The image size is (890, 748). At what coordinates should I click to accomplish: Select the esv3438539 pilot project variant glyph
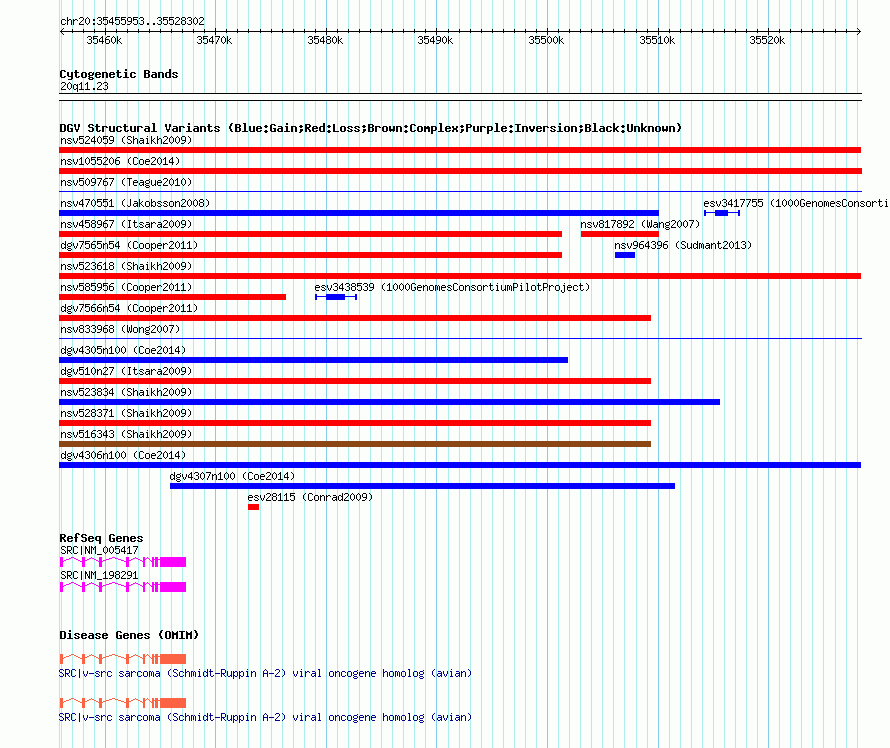pyautogui.click(x=336, y=297)
